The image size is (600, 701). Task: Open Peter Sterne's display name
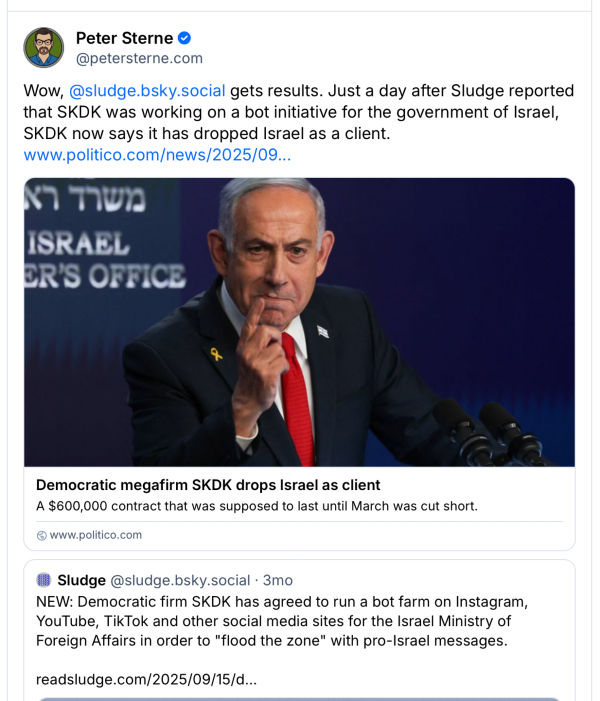124,38
